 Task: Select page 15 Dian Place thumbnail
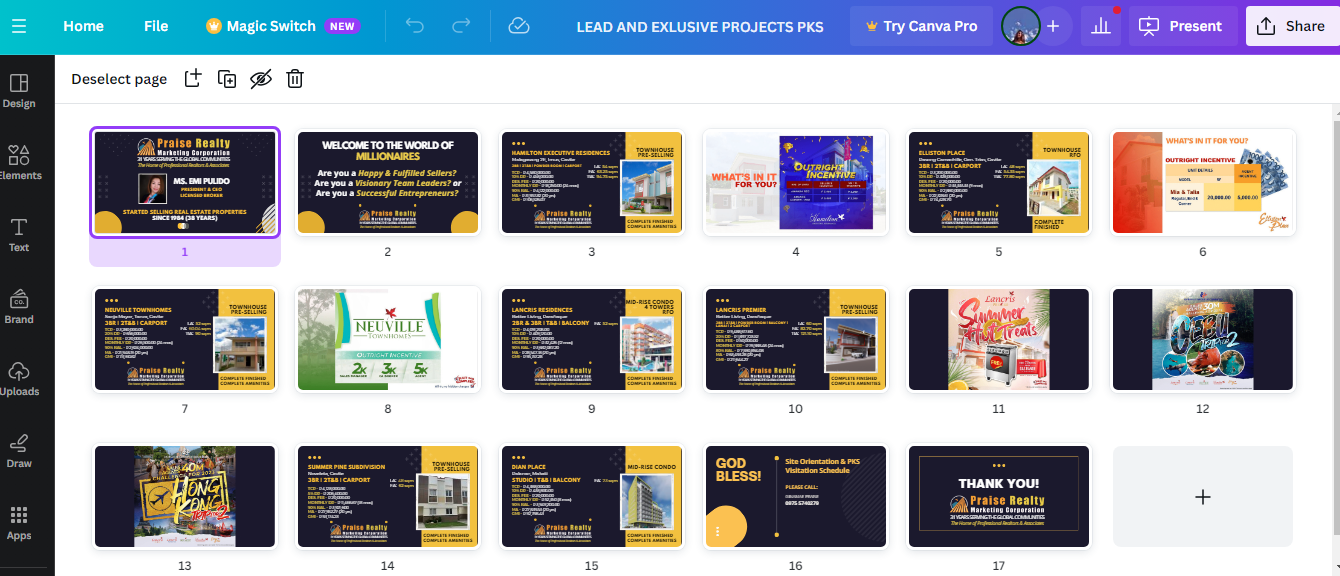click(x=592, y=496)
